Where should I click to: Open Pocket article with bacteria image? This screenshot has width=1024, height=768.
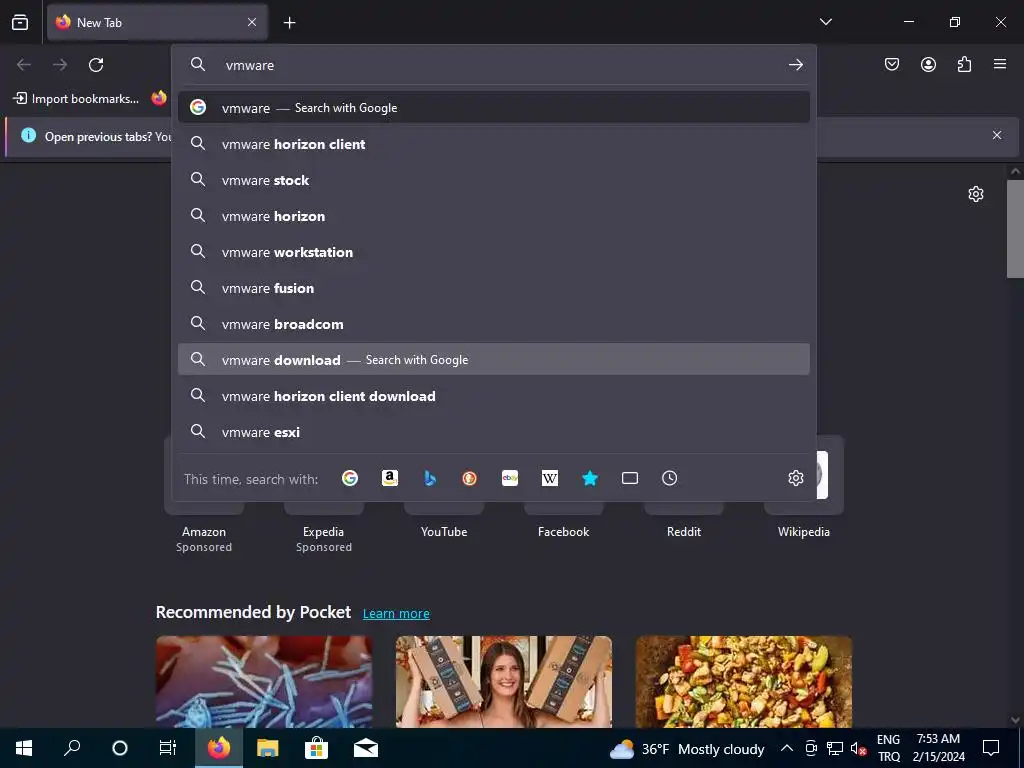(x=264, y=682)
